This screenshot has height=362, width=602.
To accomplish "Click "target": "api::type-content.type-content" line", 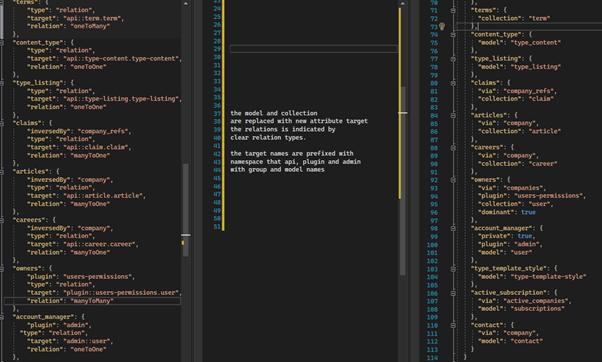I will click(104, 58).
